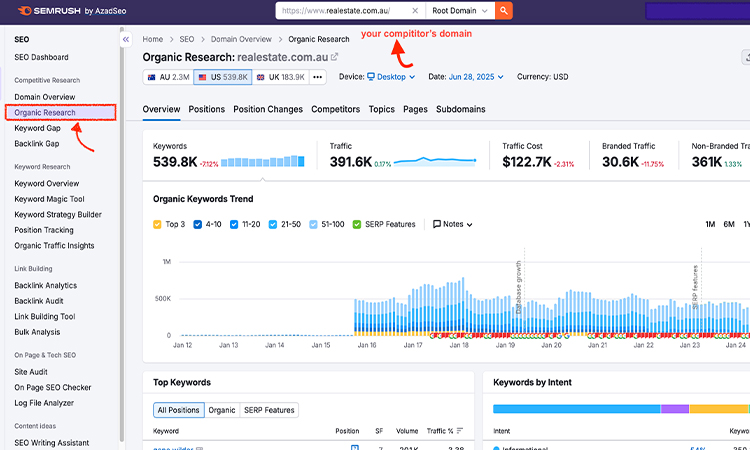Expand the Notes dropdown arrow

click(x=470, y=224)
